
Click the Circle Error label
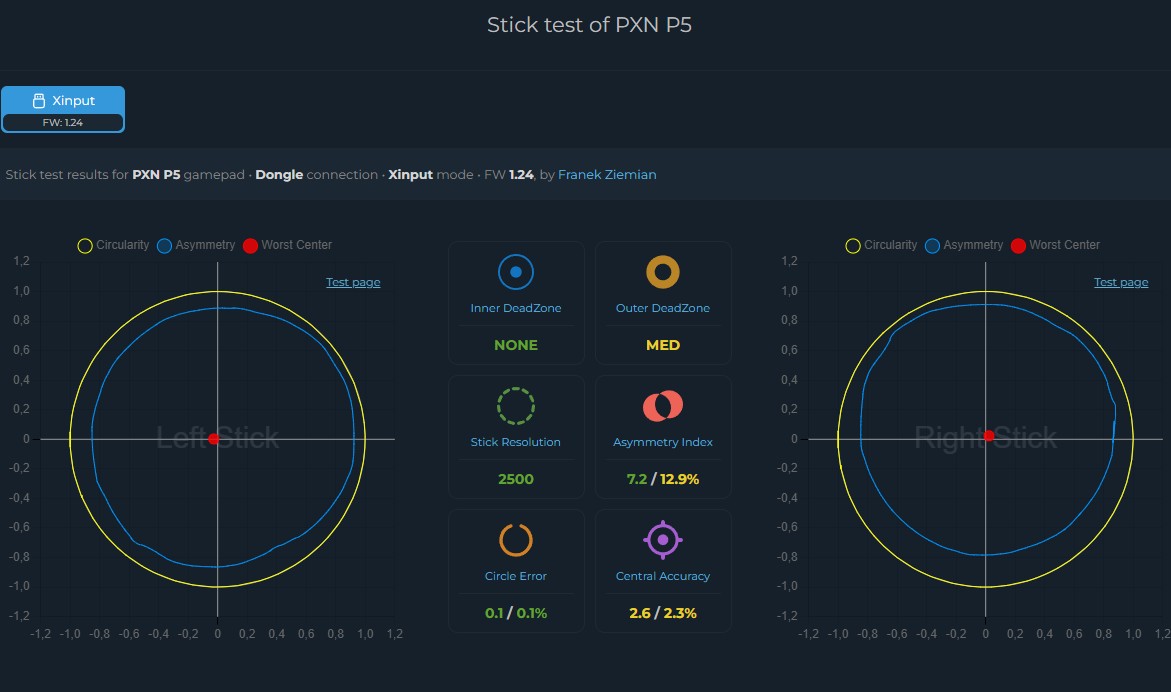click(x=516, y=576)
